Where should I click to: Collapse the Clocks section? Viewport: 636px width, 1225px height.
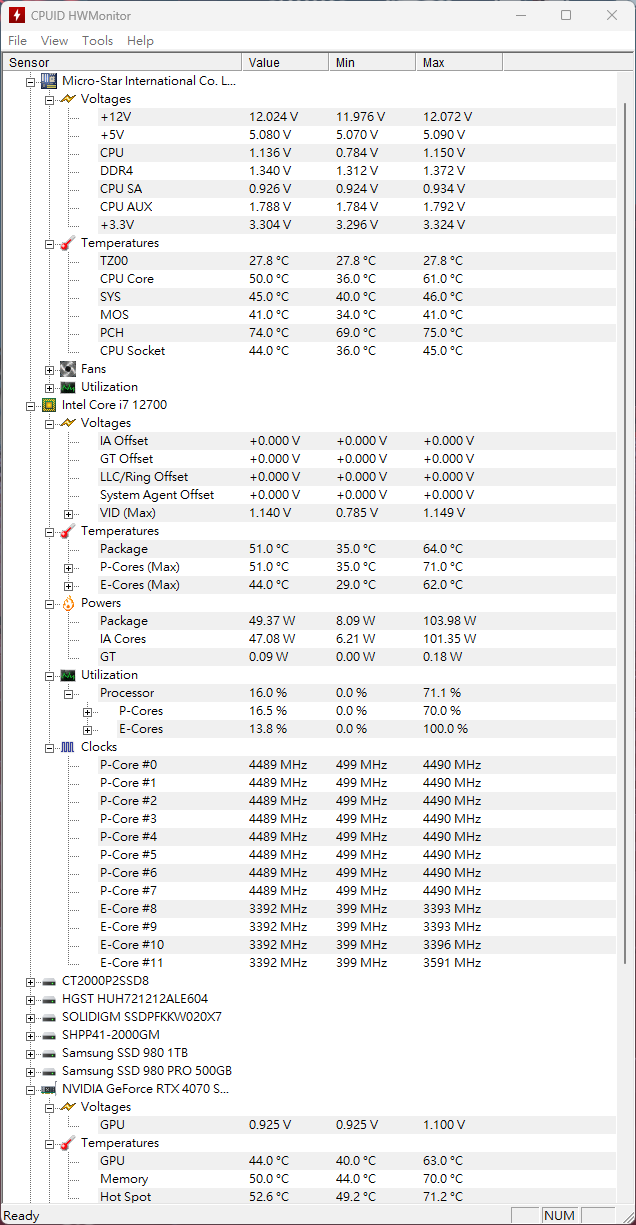click(x=49, y=747)
